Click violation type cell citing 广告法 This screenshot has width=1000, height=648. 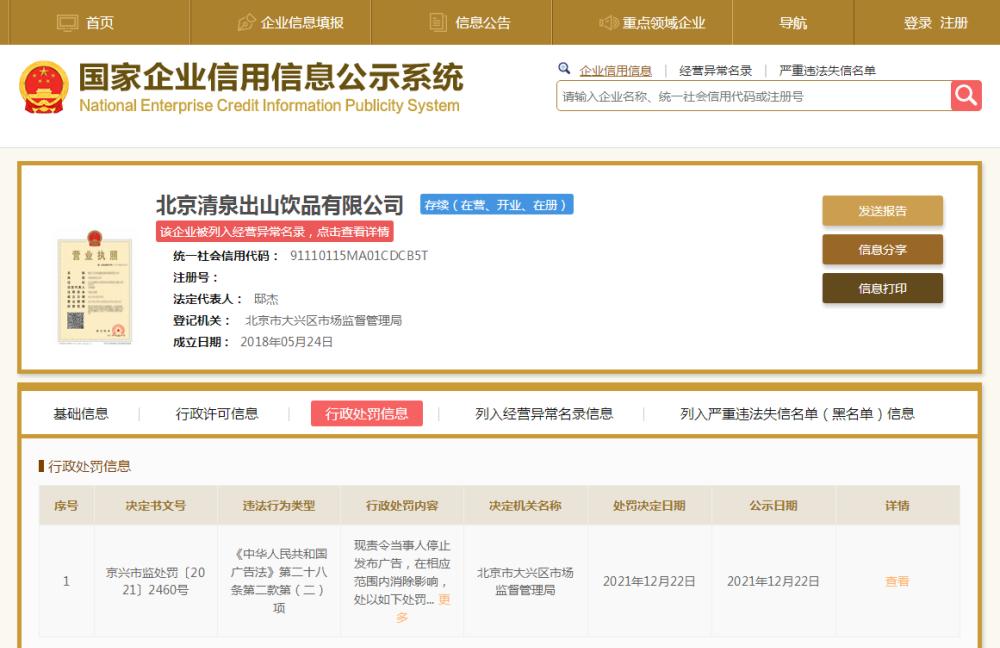(x=279, y=581)
